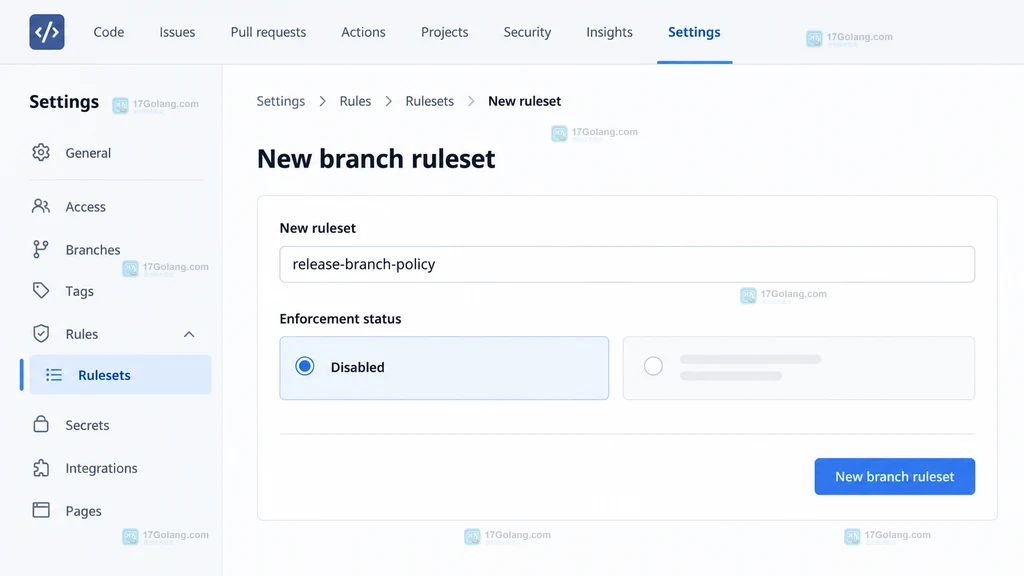Choose the unlabeled second enforcement radio option
The image size is (1024, 576).
click(653, 366)
